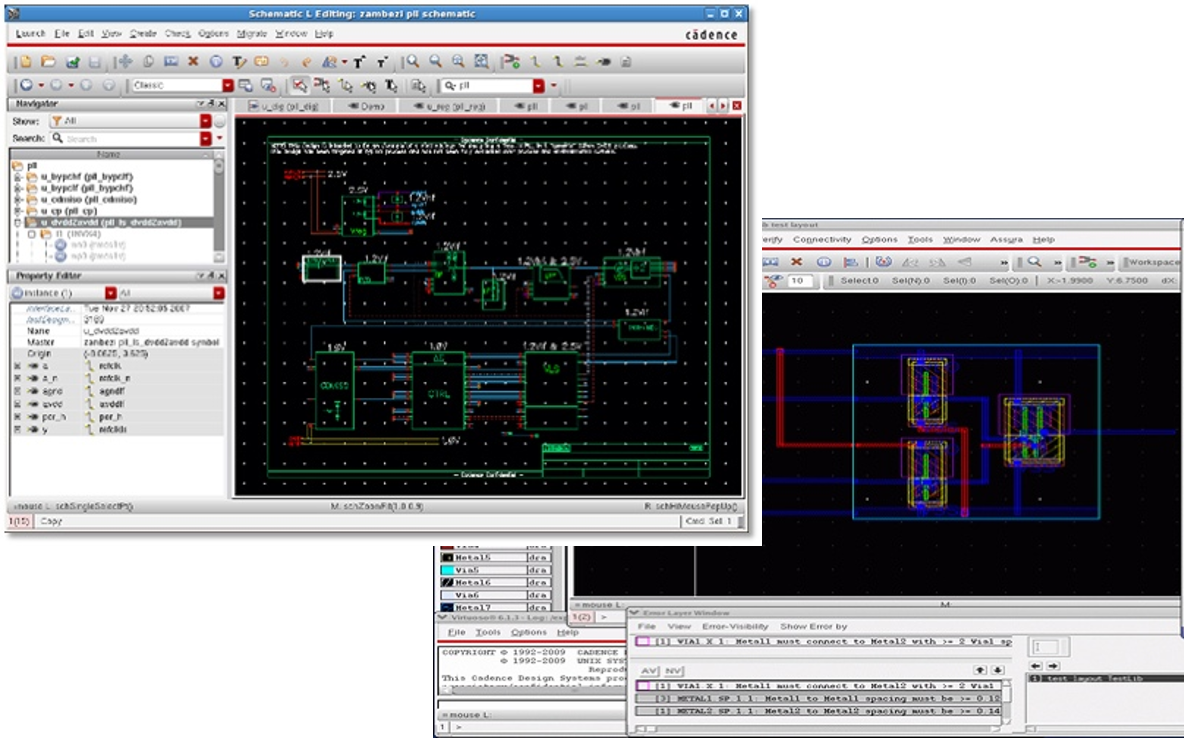Click the Check and Save icon
This screenshot has height=738, width=1184.
(x=72, y=62)
